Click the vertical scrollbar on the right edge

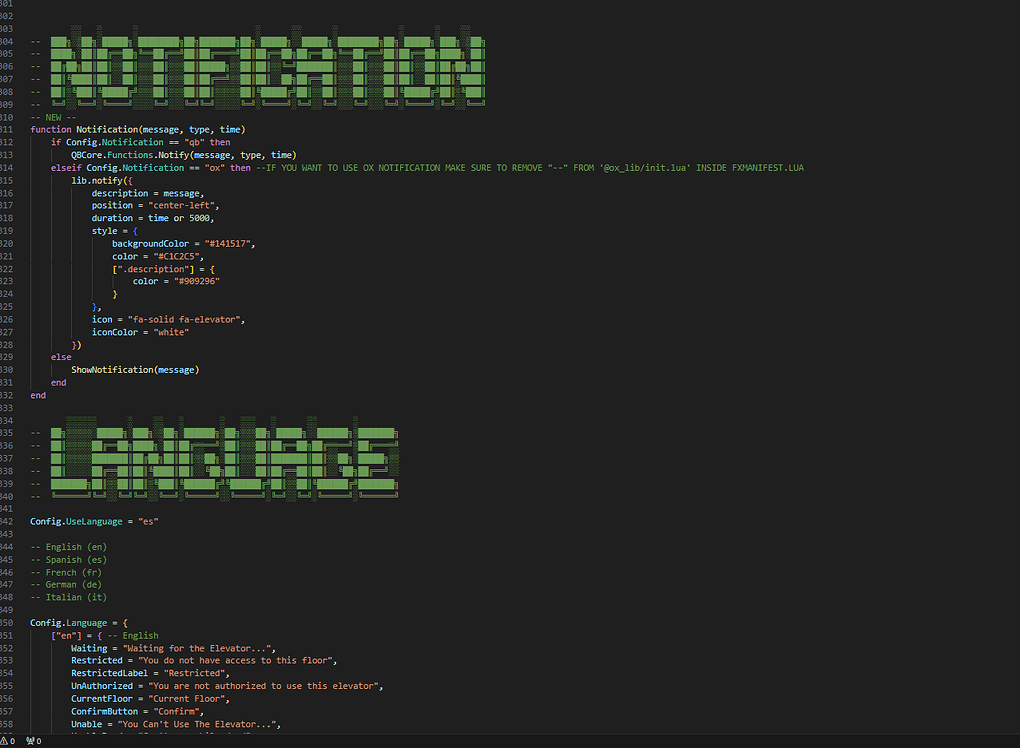pyautogui.click(x=1015, y=300)
